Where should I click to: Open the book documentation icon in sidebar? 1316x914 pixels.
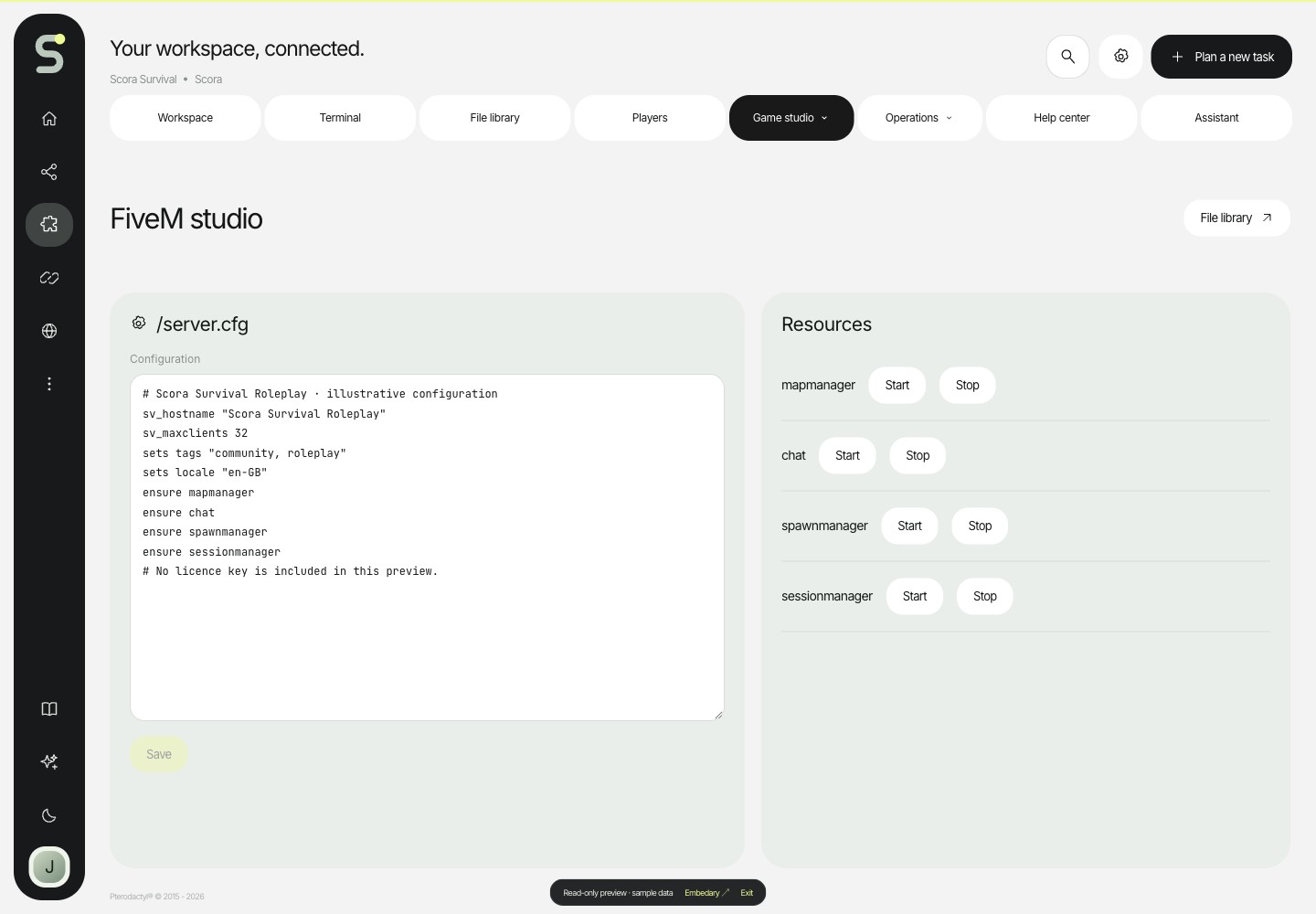coord(49,709)
